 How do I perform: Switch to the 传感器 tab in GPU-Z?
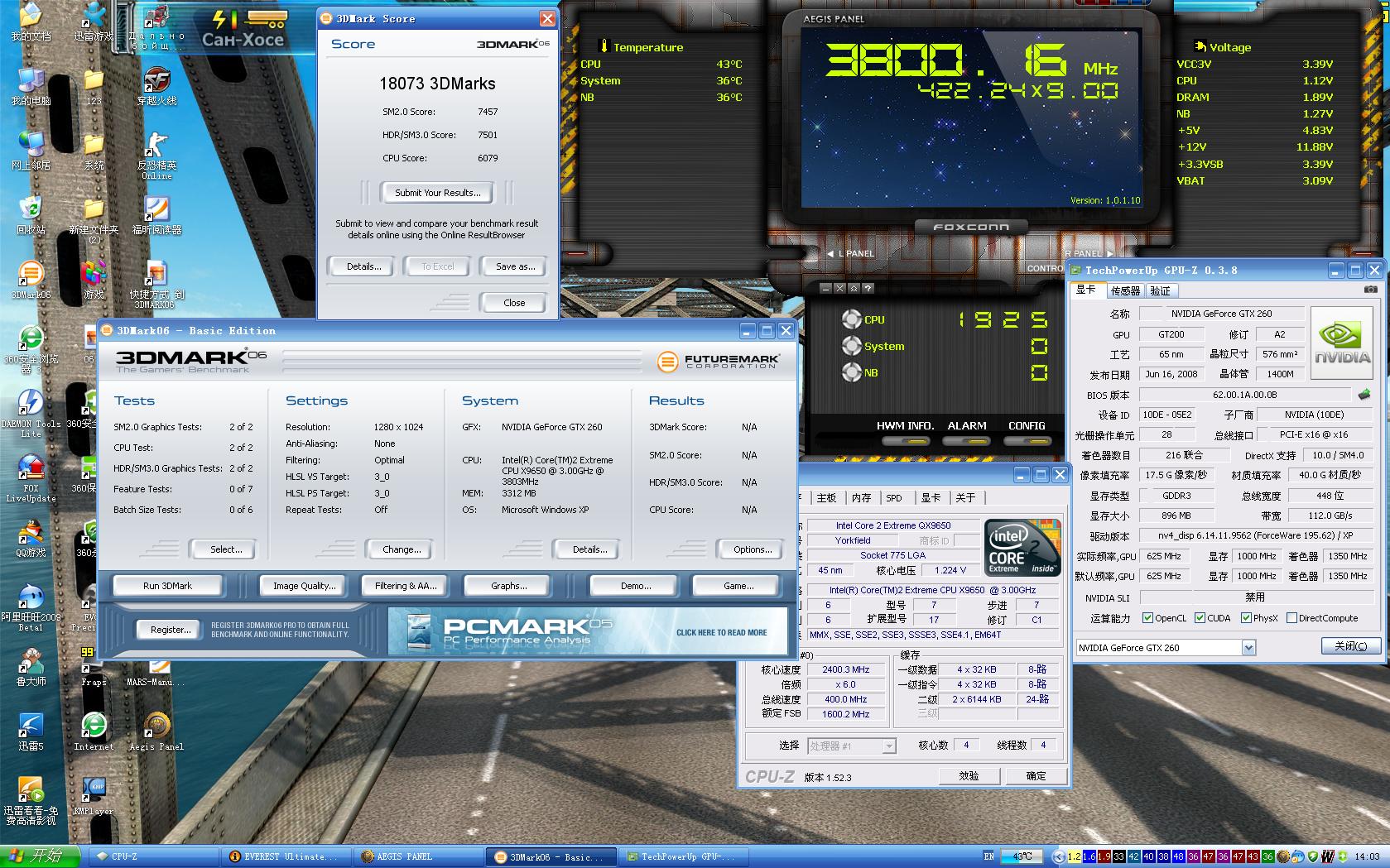(x=1125, y=290)
